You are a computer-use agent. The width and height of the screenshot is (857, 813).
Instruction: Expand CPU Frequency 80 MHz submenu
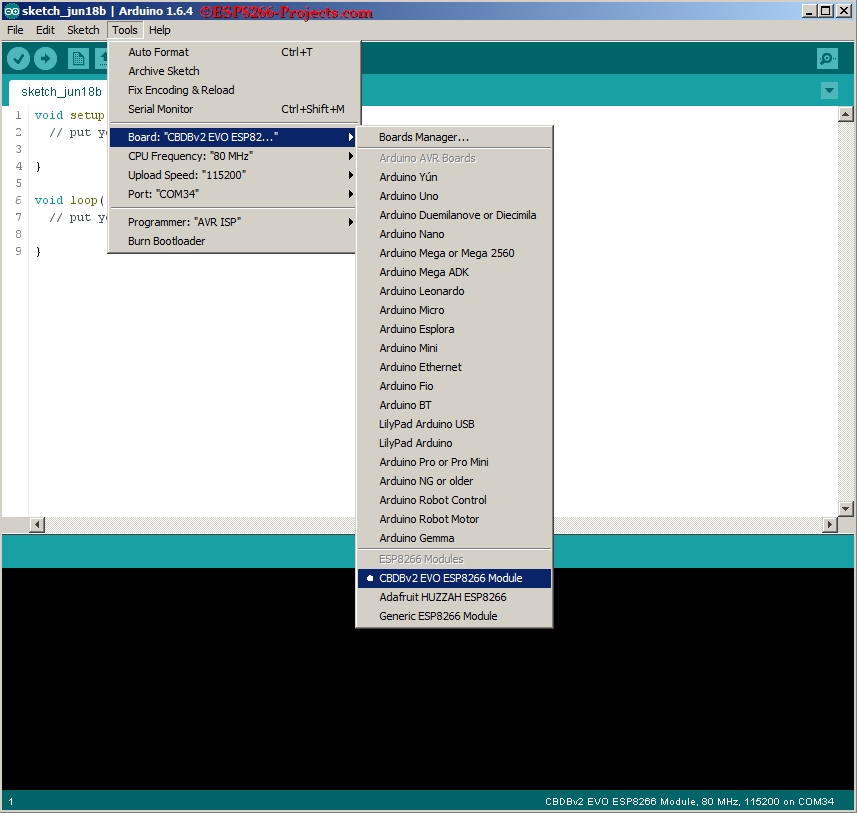point(234,156)
